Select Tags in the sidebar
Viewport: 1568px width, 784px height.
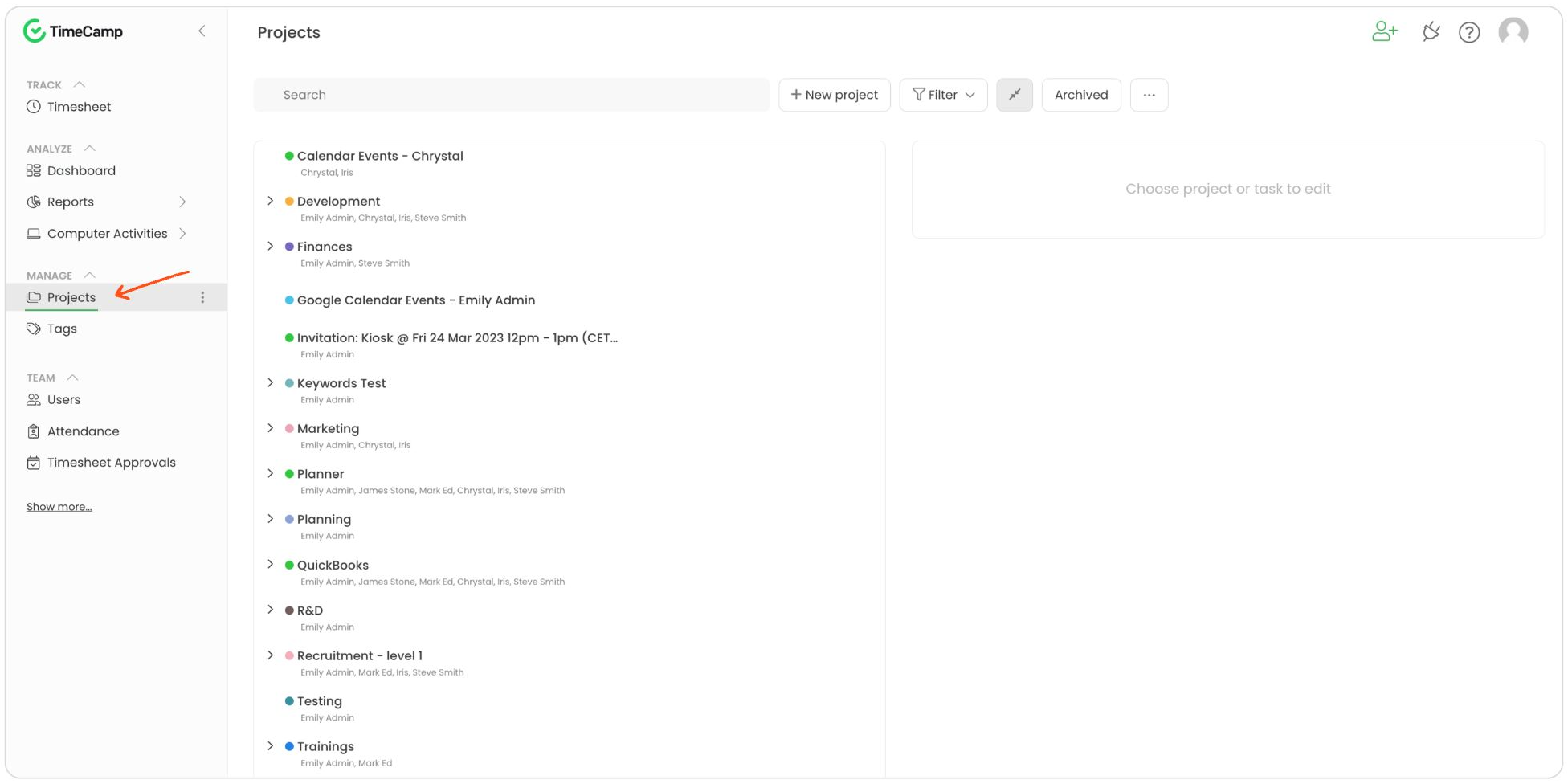pyautogui.click(x=62, y=329)
